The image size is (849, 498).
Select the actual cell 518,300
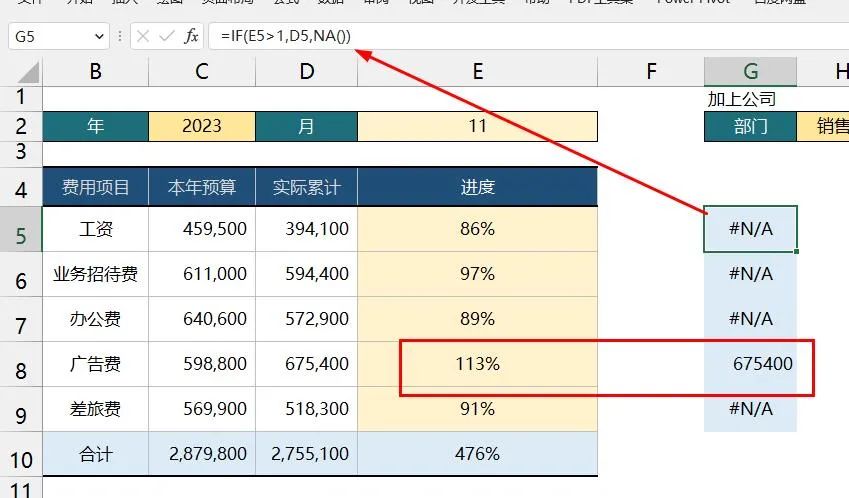(x=306, y=409)
